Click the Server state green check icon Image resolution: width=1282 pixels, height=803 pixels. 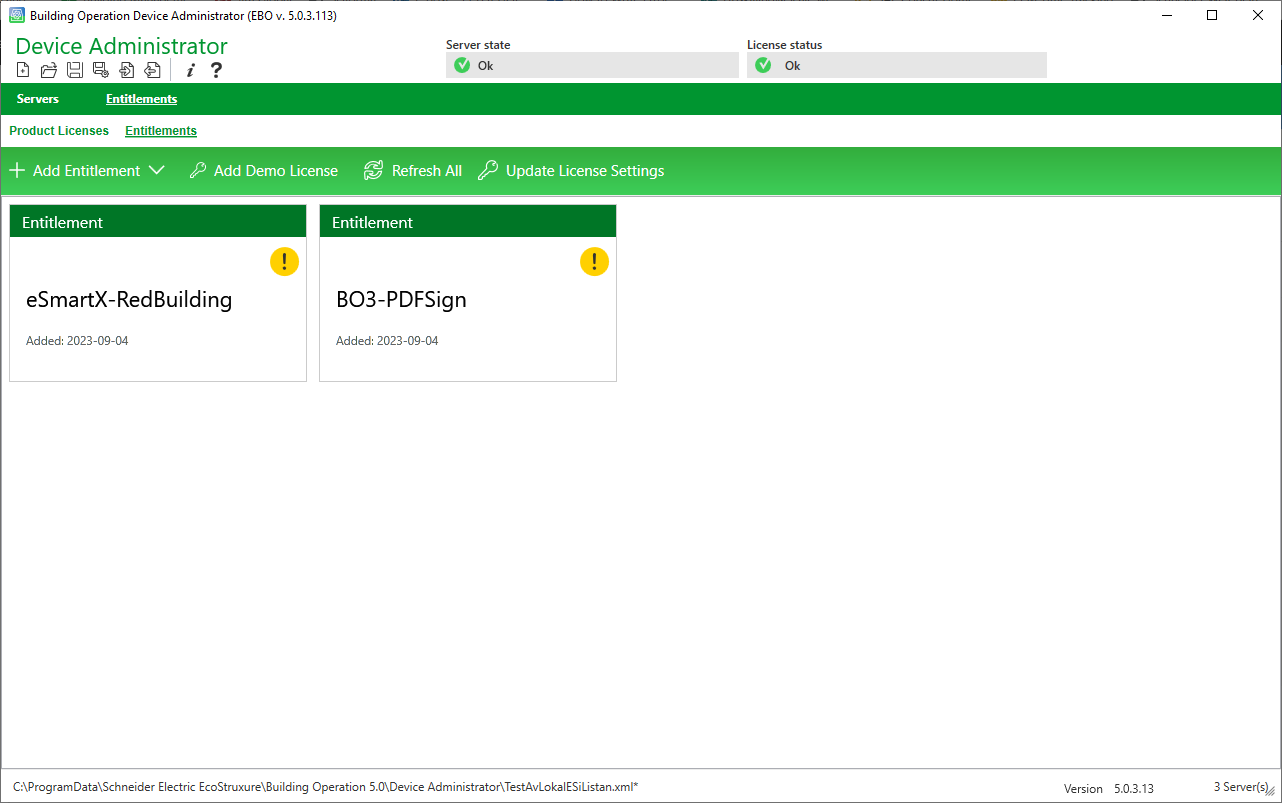click(461, 65)
